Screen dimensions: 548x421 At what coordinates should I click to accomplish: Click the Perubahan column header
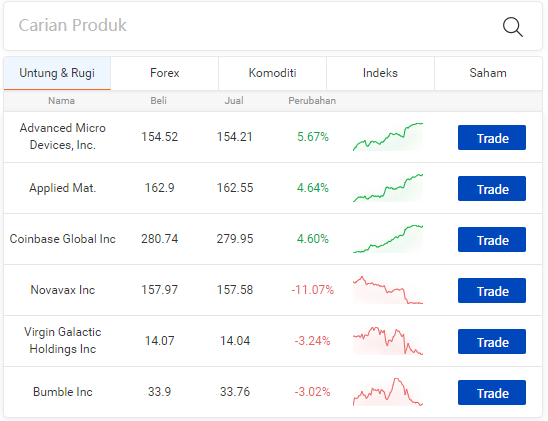coord(312,101)
